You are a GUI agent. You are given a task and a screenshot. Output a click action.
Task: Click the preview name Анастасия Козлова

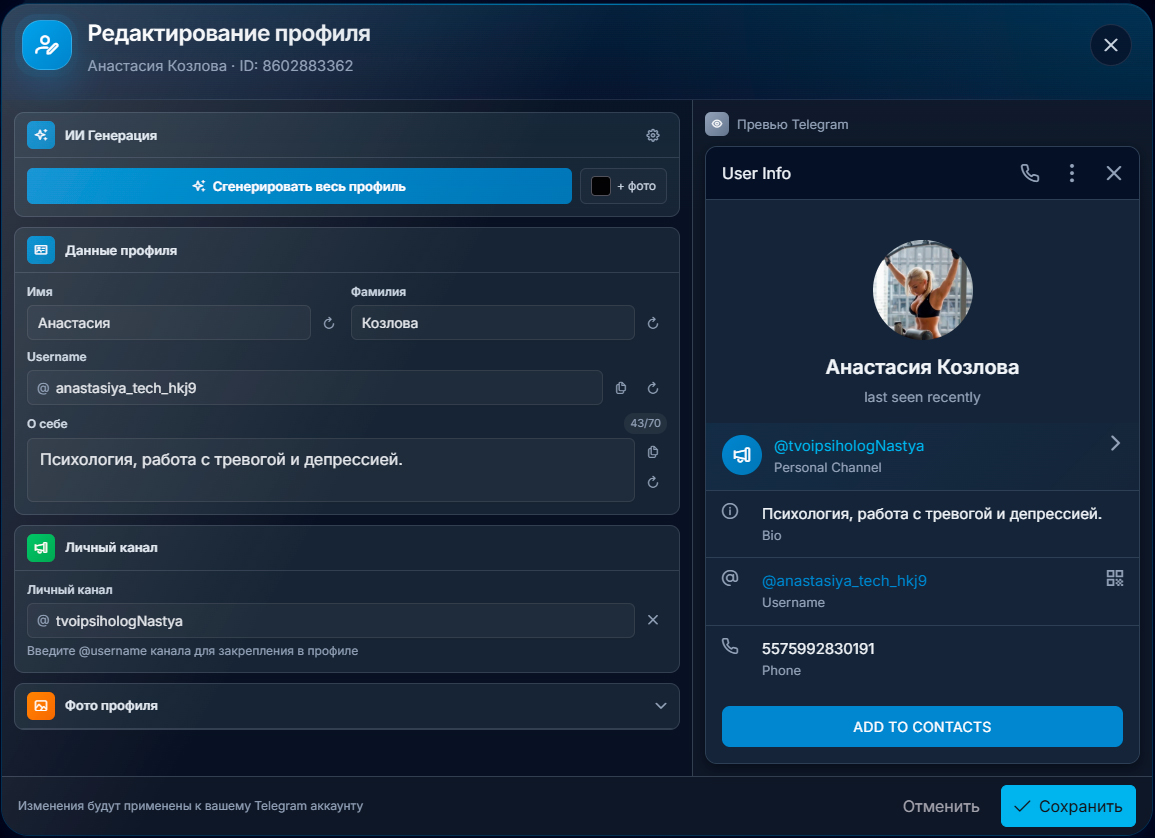tap(922, 367)
